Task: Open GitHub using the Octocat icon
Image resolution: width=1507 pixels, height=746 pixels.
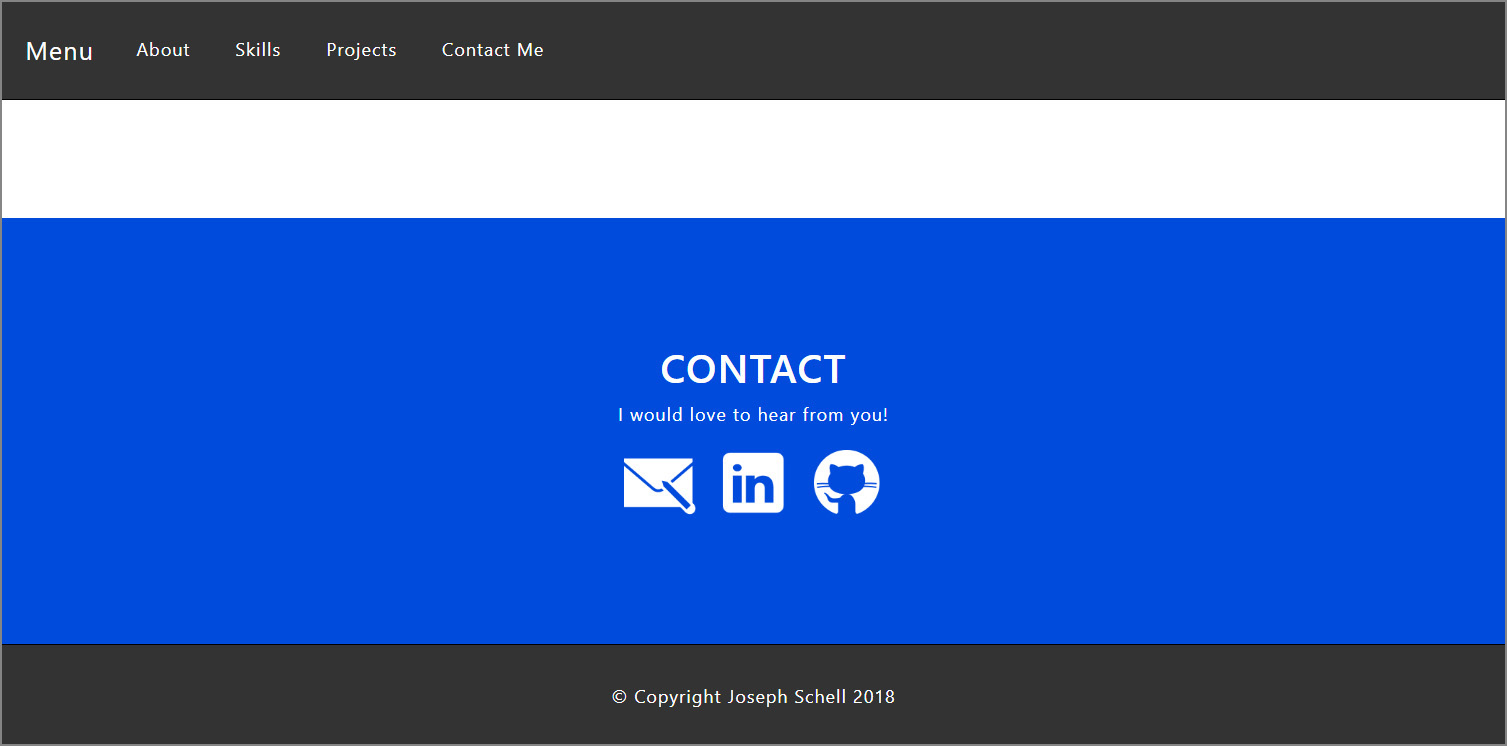Action: point(845,482)
